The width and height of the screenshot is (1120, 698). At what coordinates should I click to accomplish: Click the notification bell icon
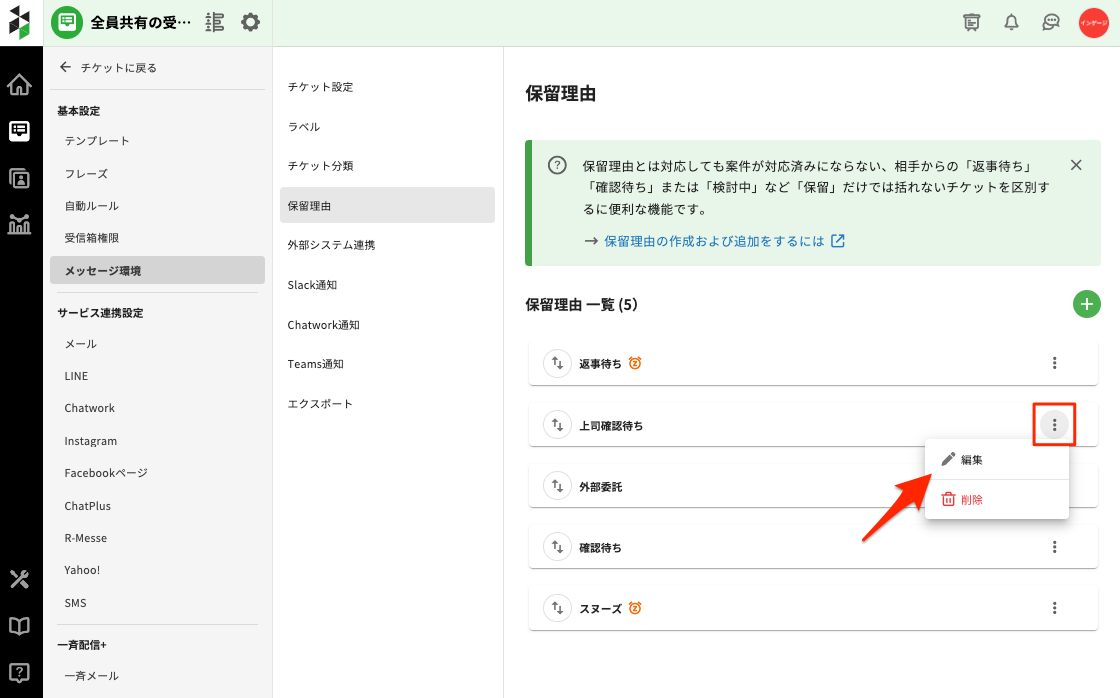tap(1011, 22)
